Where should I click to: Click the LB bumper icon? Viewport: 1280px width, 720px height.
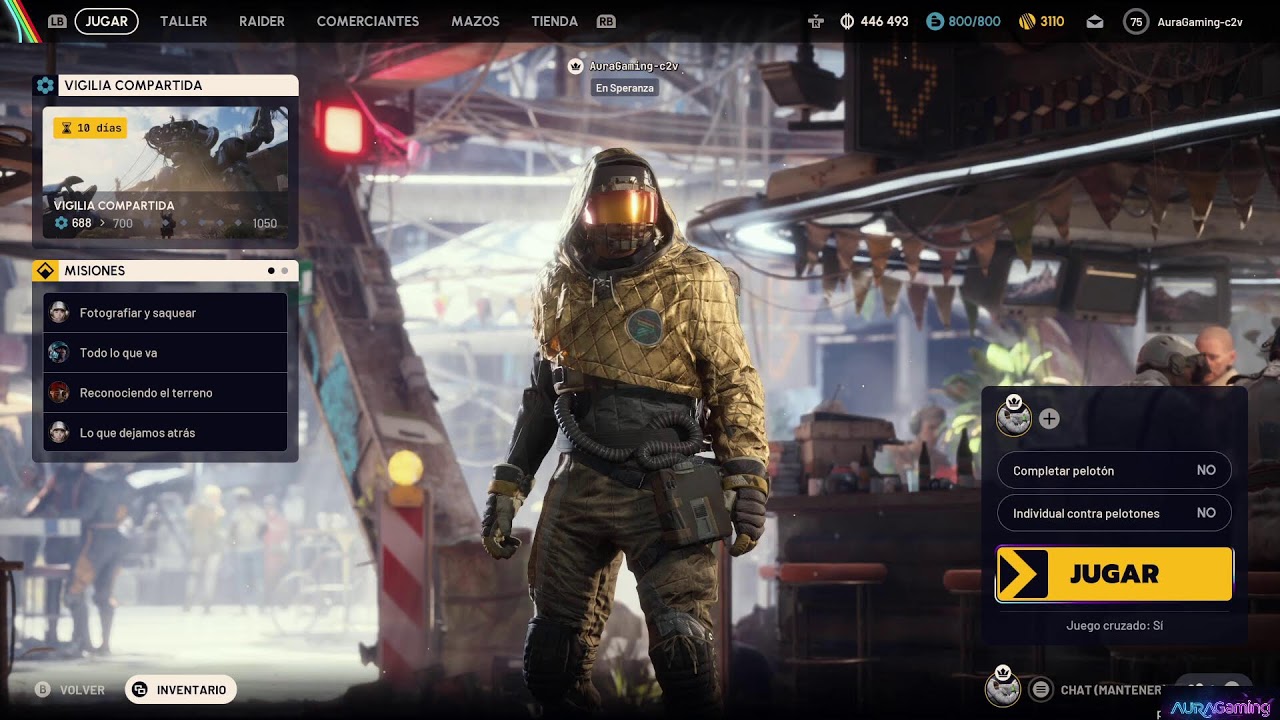(58, 21)
